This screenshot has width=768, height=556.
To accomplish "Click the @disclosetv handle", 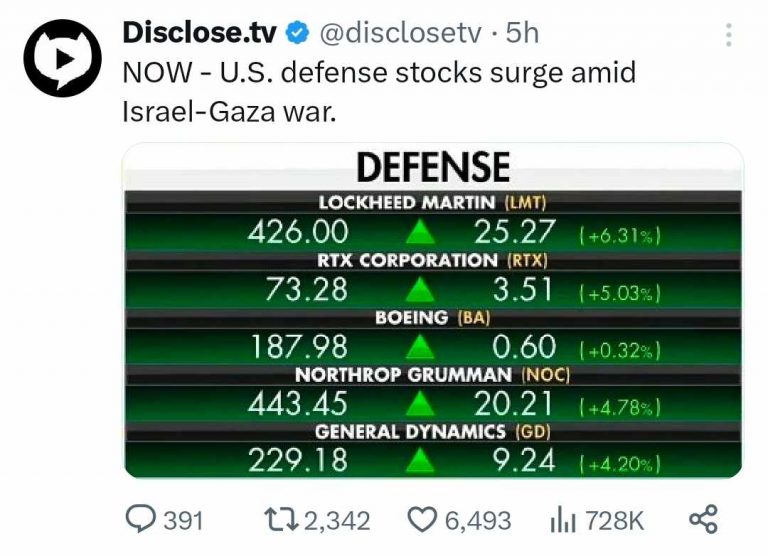I will pyautogui.click(x=399, y=33).
